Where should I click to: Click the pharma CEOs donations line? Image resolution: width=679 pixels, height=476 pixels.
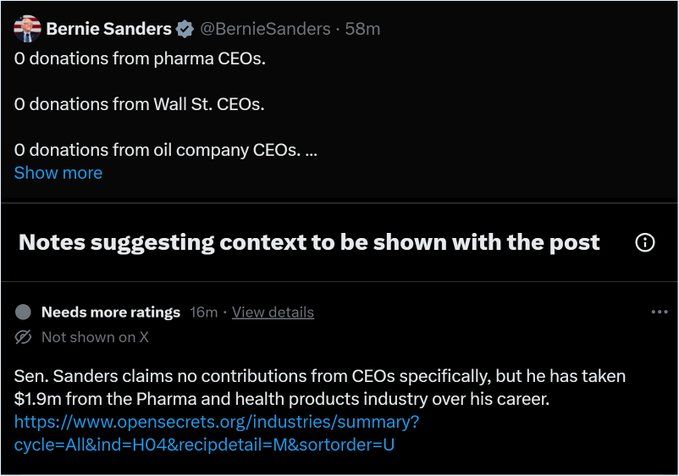(141, 58)
